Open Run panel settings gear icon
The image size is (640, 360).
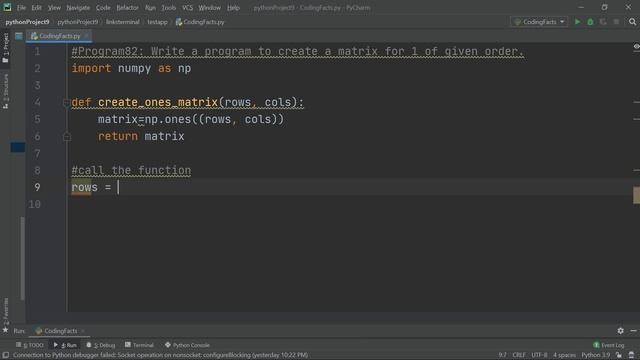(620, 331)
